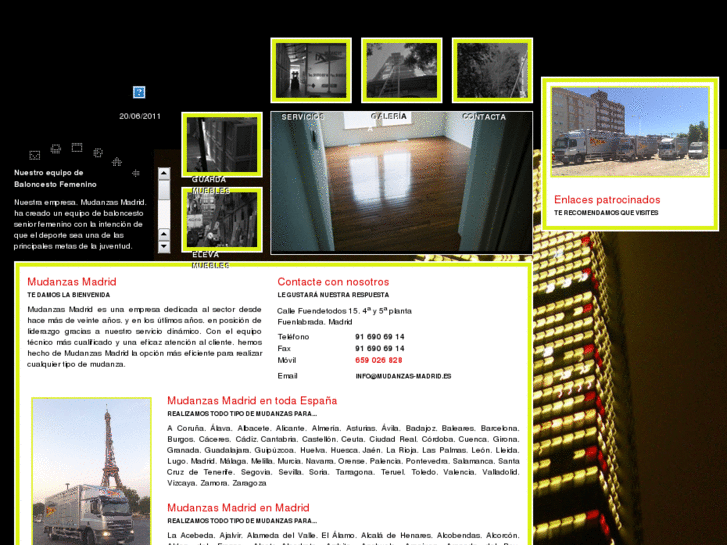Click the LE GUSTARÁ NUESTRA RESPUESTA subtitle

point(333,295)
